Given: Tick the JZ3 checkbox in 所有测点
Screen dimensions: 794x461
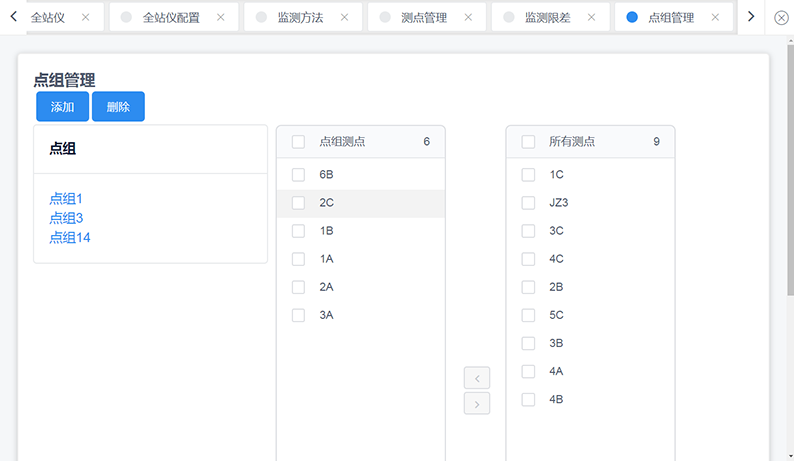Looking at the screenshot, I should pos(528,203).
